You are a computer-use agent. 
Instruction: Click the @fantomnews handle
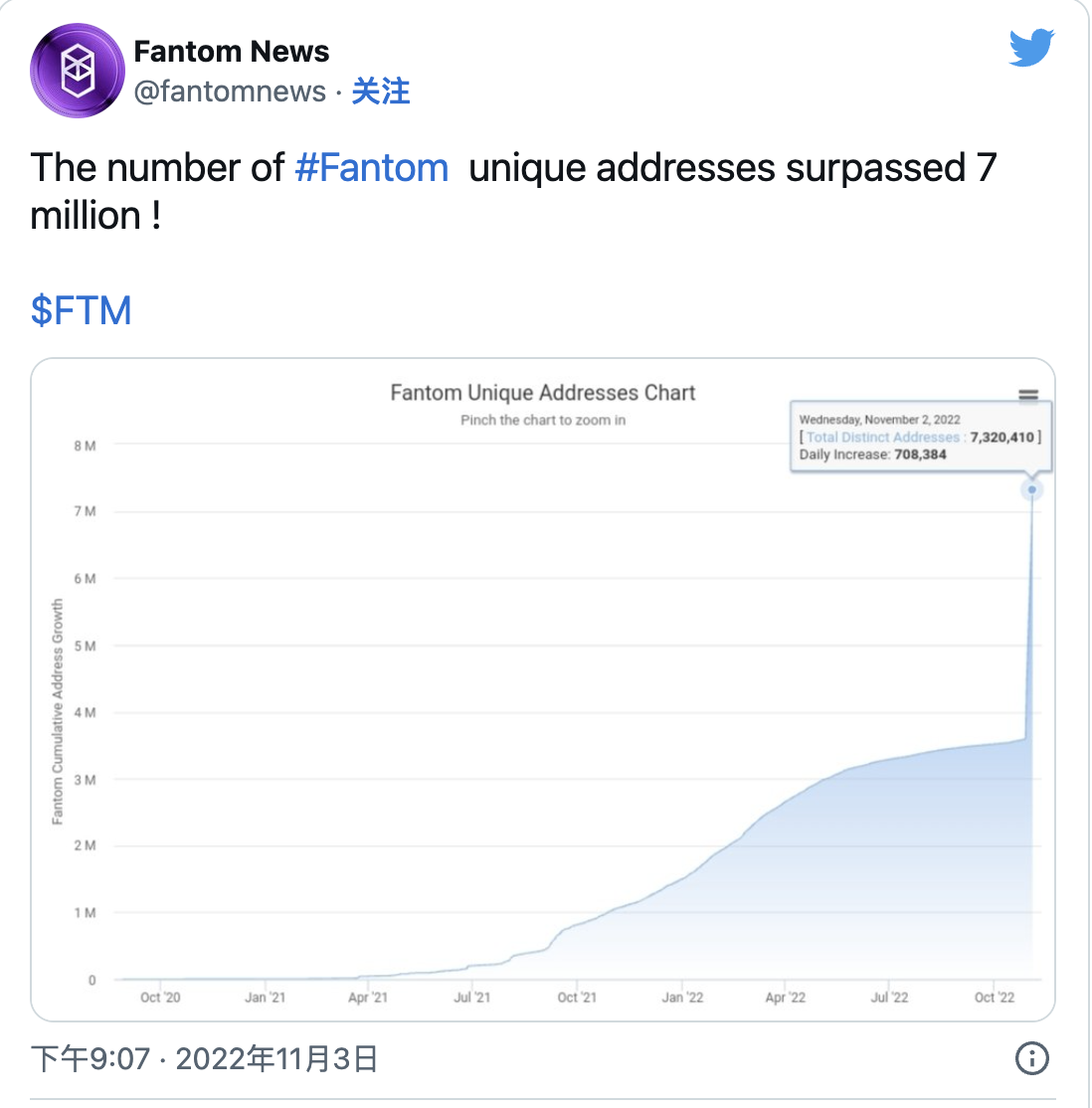230,92
